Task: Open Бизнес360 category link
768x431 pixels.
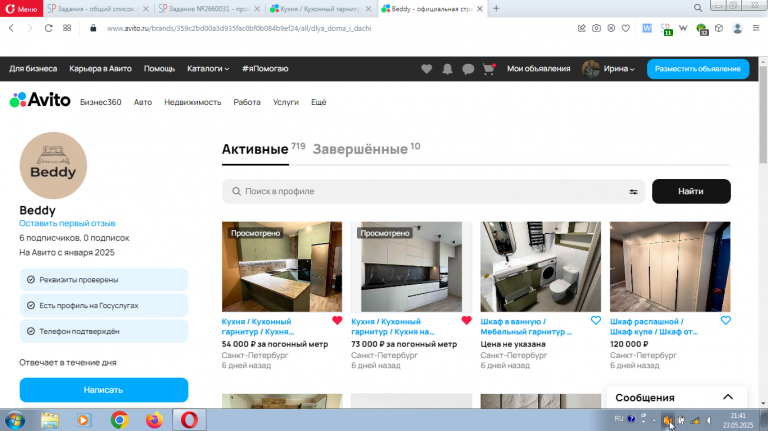Action: coord(100,102)
